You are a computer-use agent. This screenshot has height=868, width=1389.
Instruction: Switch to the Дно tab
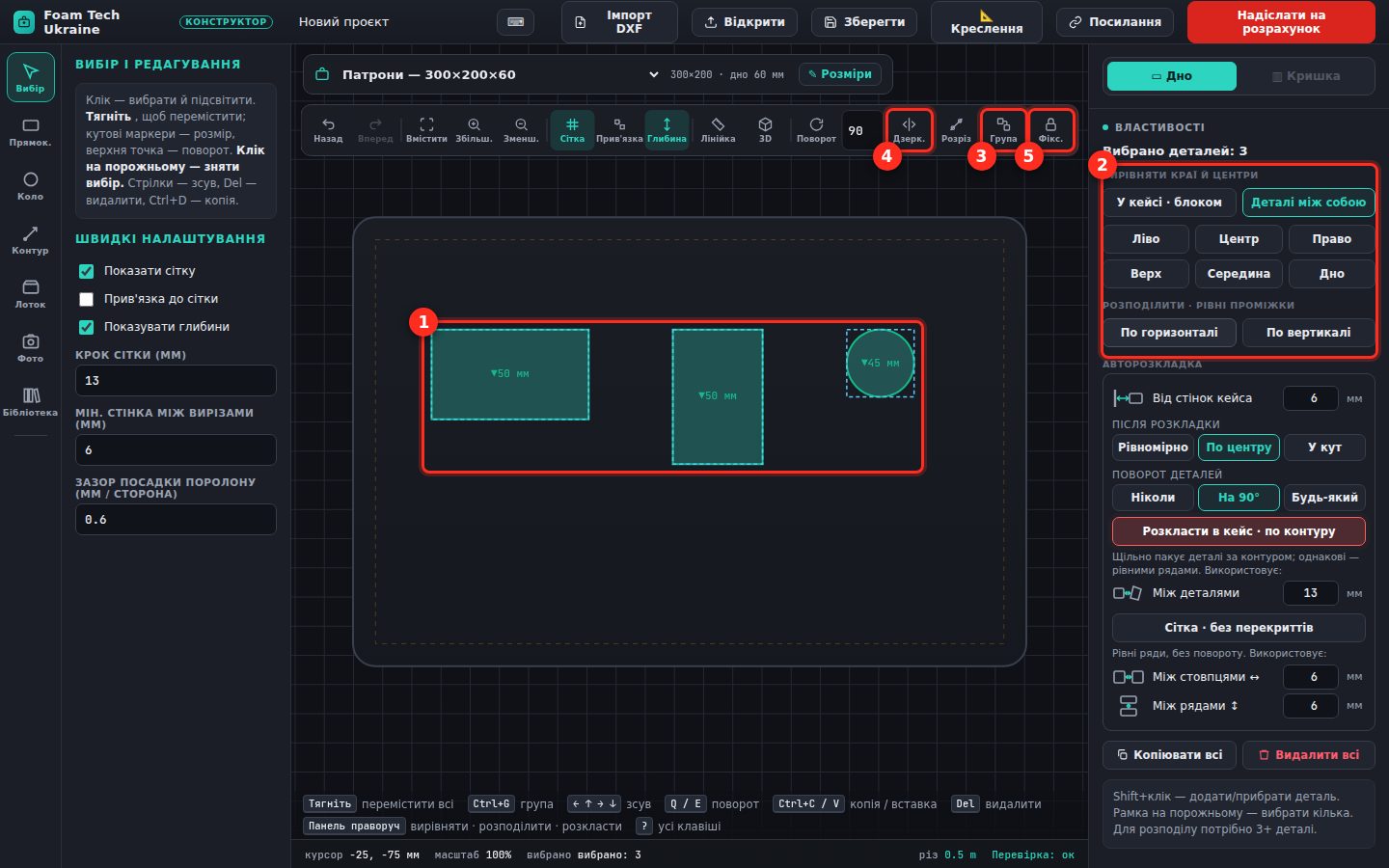coord(1171,76)
